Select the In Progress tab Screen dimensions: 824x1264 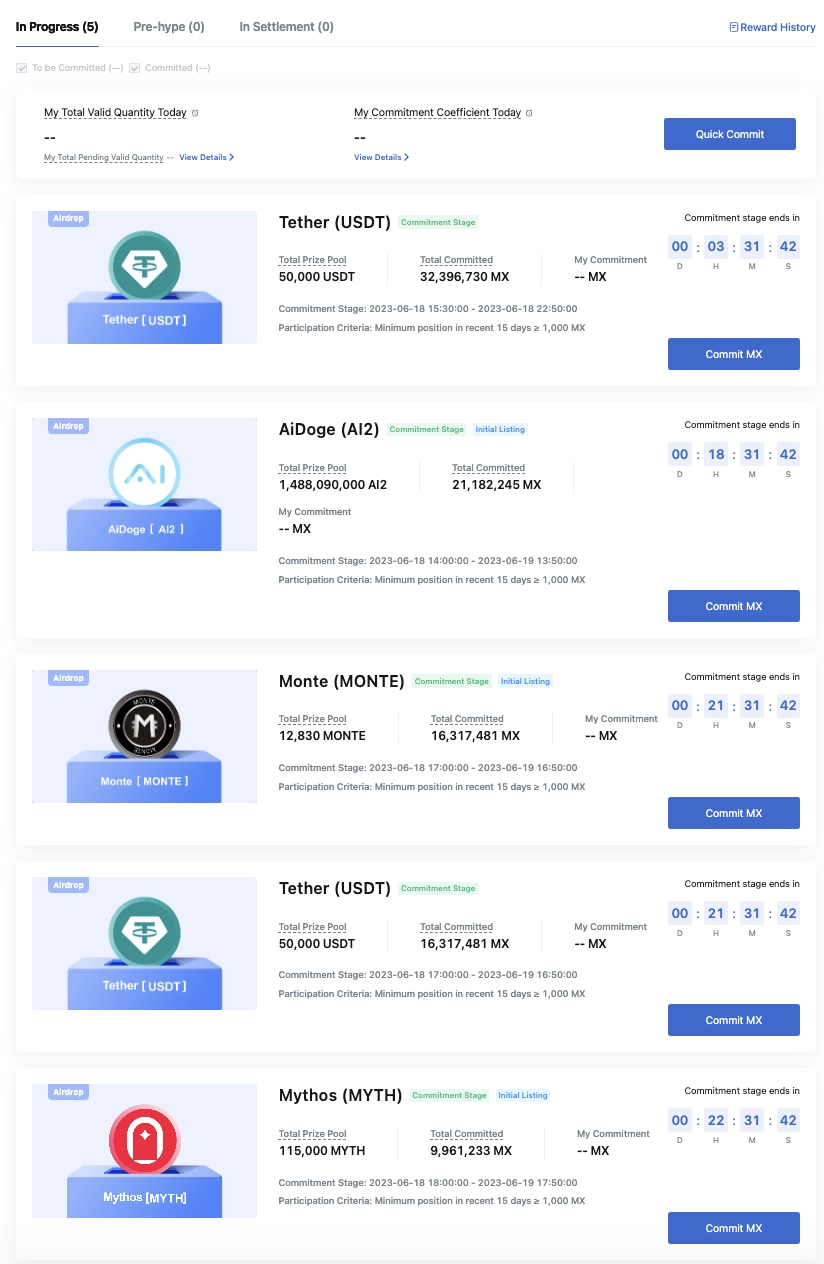57,27
